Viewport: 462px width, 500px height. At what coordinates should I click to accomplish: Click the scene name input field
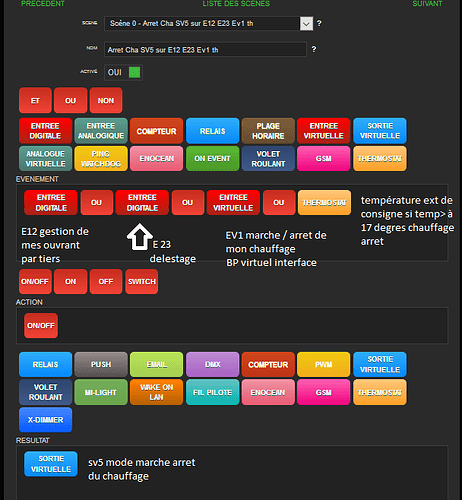point(205,50)
